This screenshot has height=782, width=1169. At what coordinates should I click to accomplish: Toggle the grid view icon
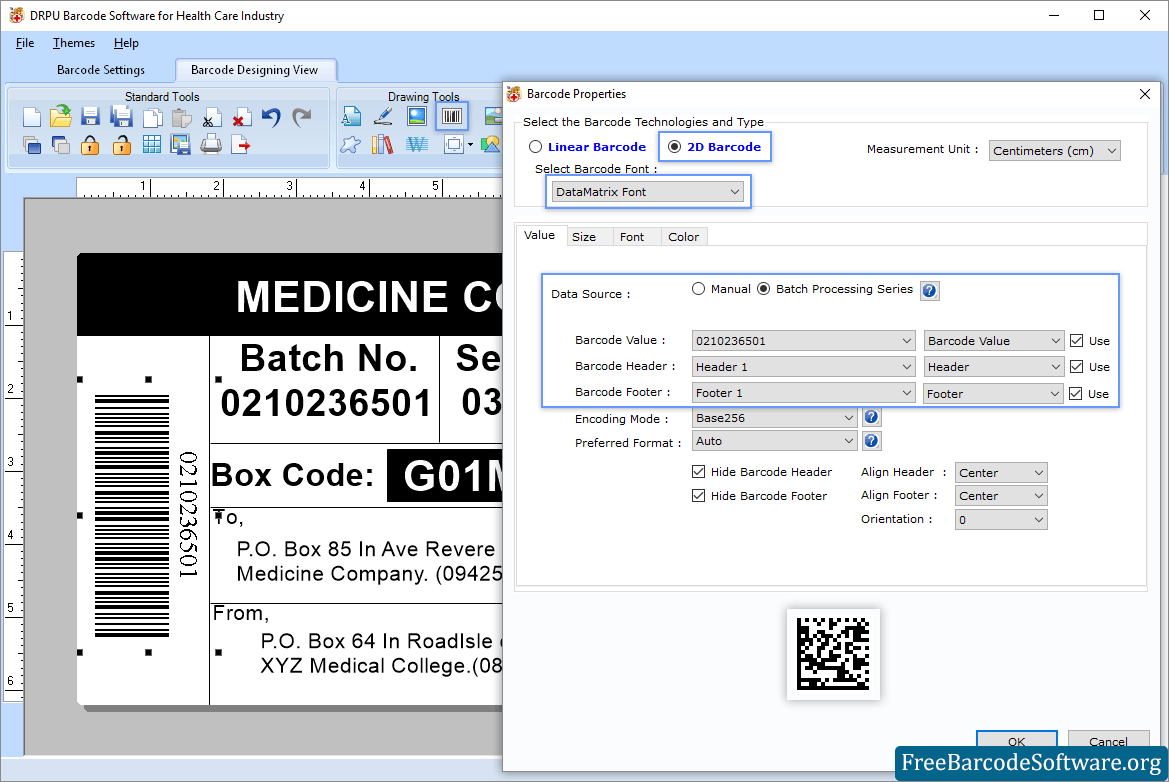(x=151, y=145)
